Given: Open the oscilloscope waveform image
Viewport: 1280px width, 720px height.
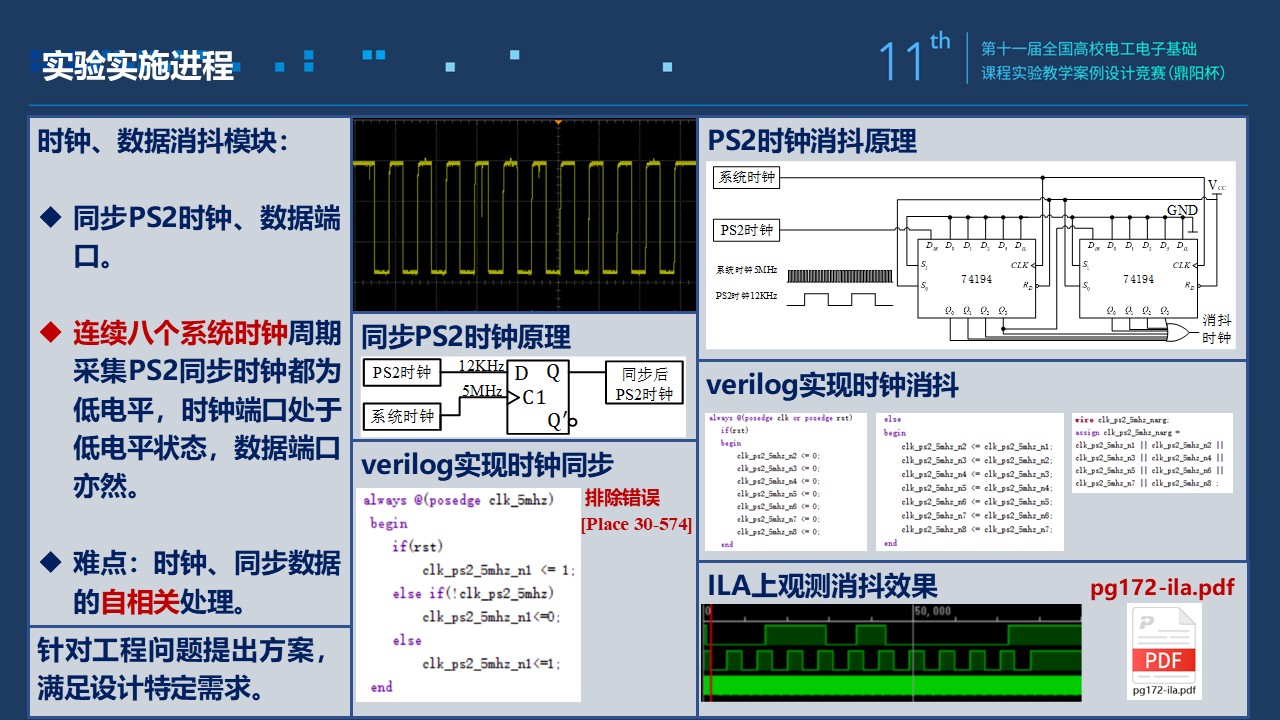Looking at the screenshot, I should coord(525,214).
